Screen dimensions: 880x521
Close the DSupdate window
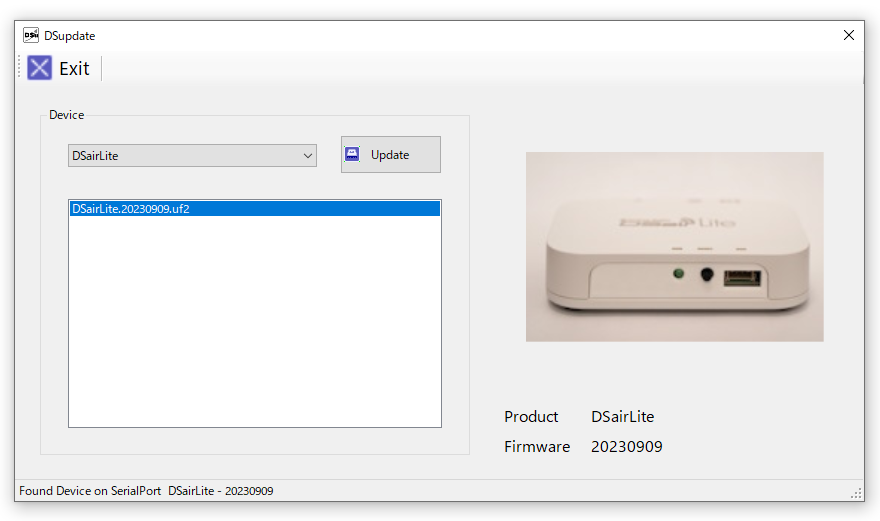click(x=849, y=35)
